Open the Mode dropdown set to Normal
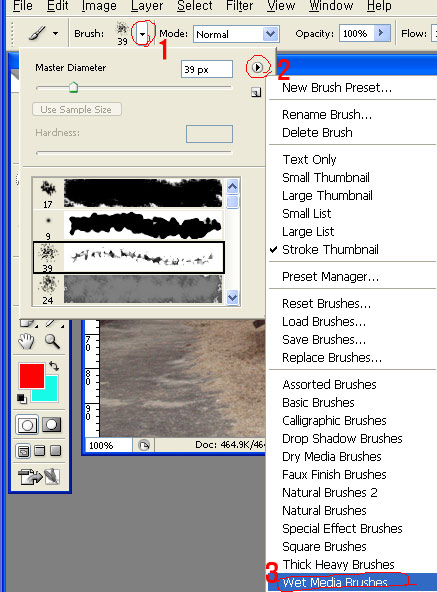 [x=236, y=34]
